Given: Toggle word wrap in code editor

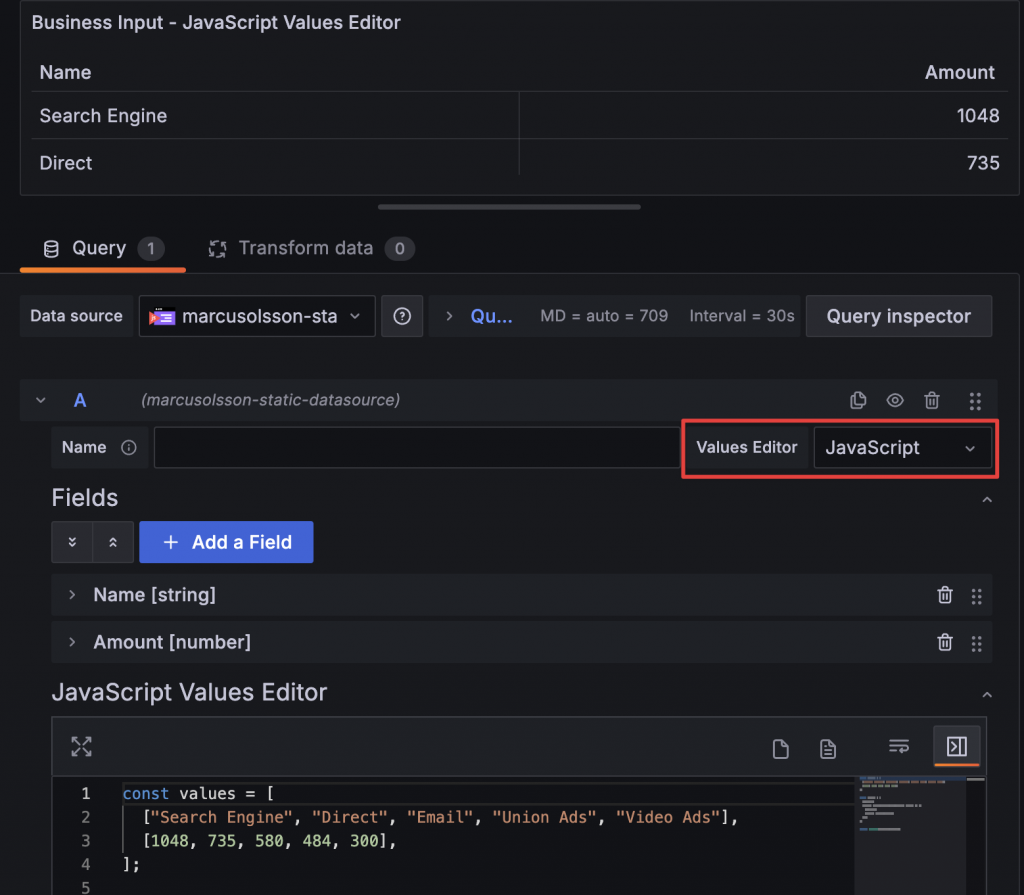Looking at the screenshot, I should click(899, 746).
